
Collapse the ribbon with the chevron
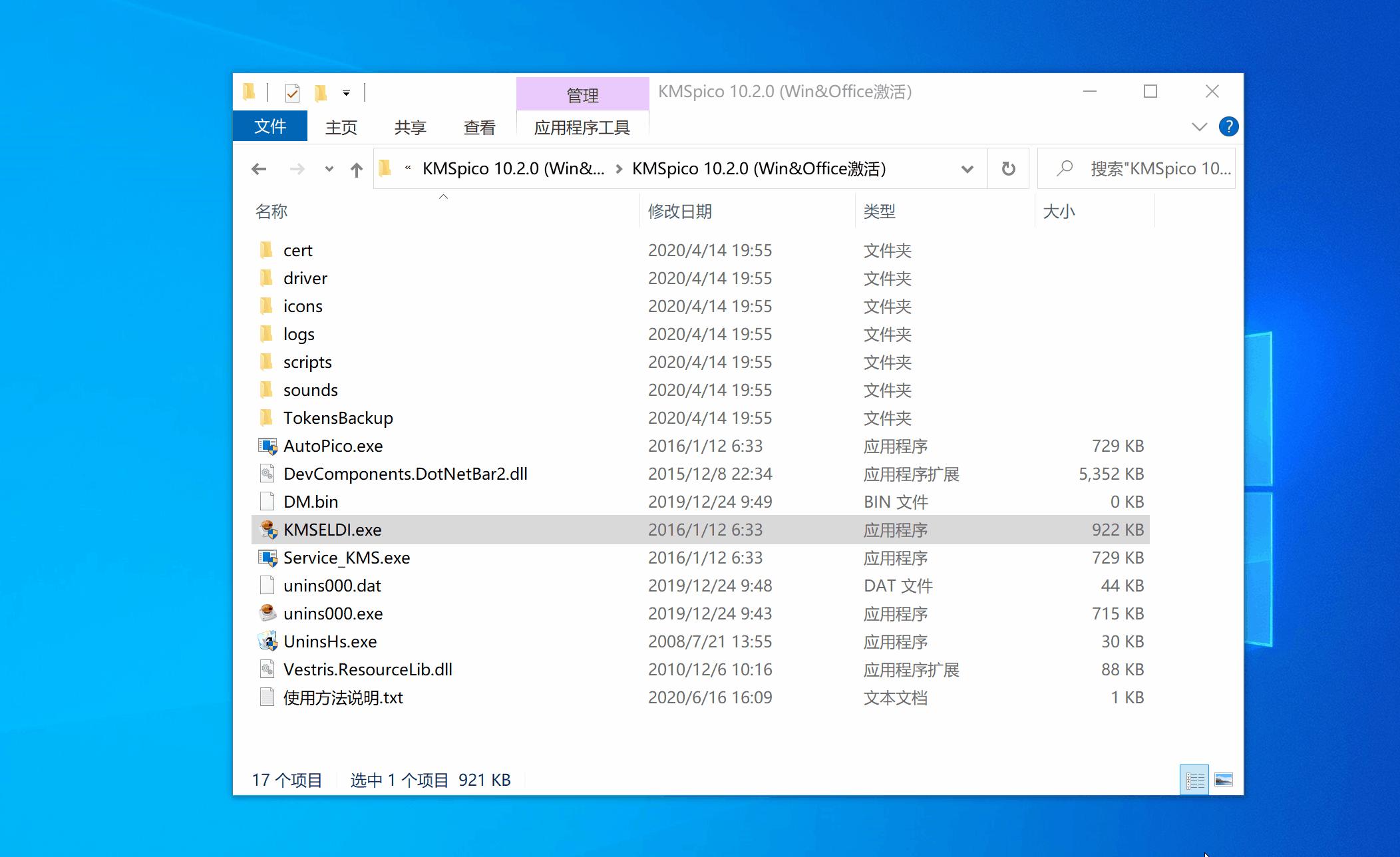(1198, 126)
